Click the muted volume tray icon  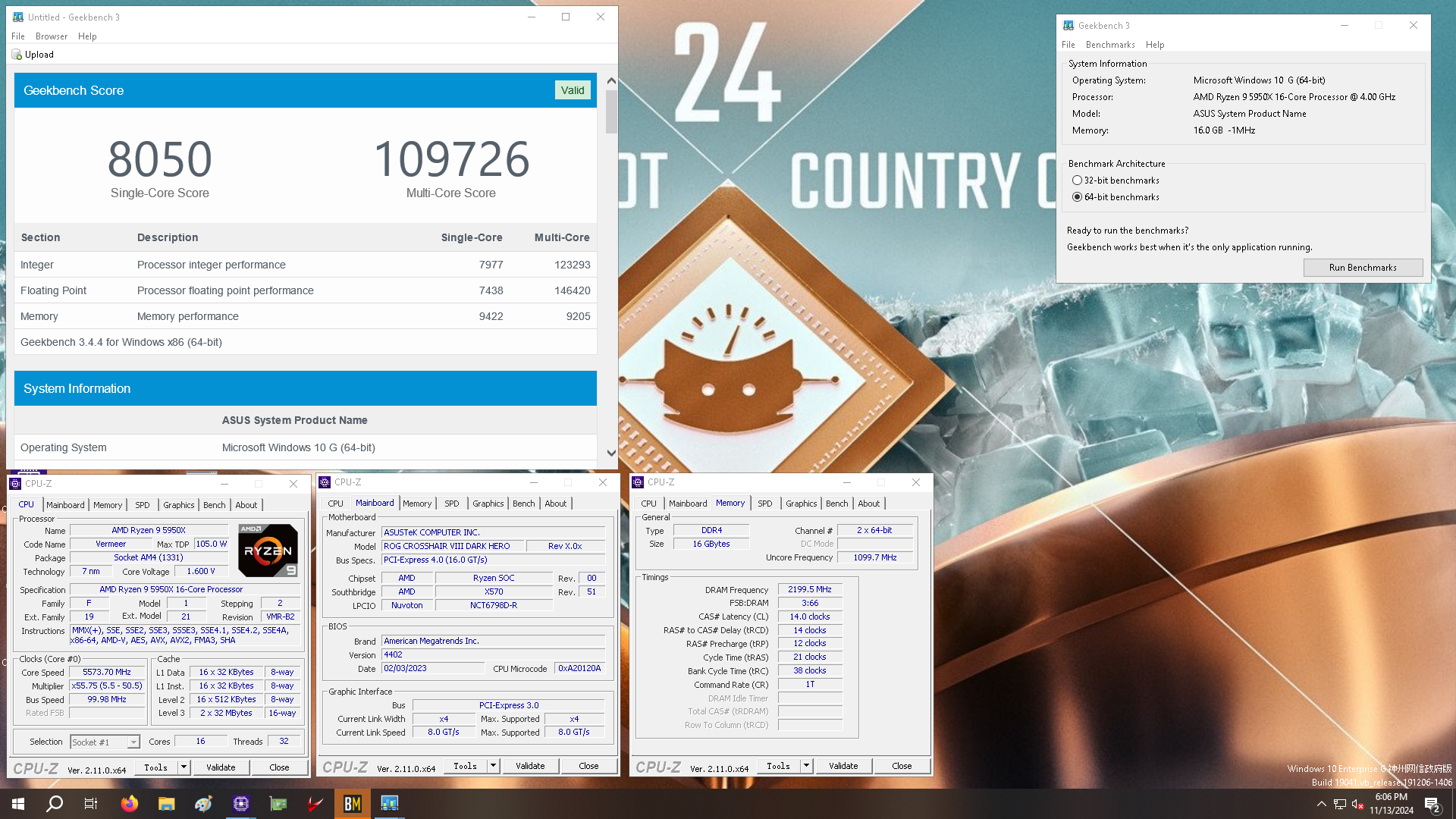click(x=1357, y=804)
